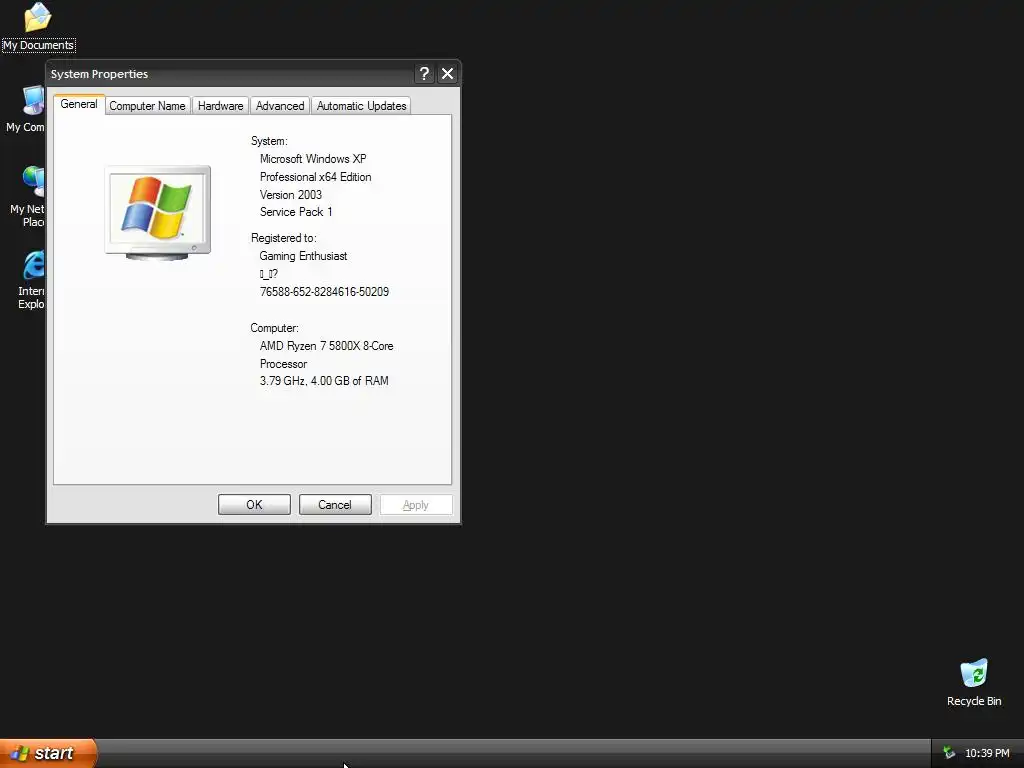Click the 'Microsoft Windows XP' text

click(x=313, y=159)
